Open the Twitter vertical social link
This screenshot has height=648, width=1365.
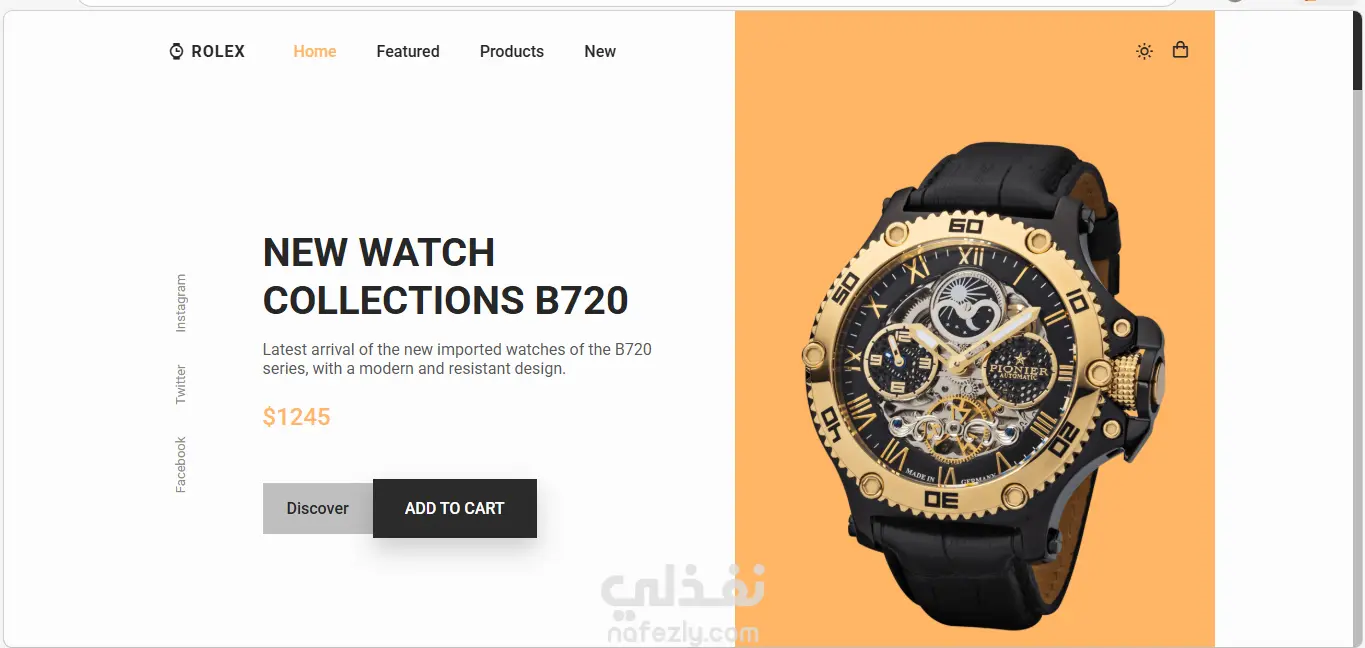click(x=181, y=384)
